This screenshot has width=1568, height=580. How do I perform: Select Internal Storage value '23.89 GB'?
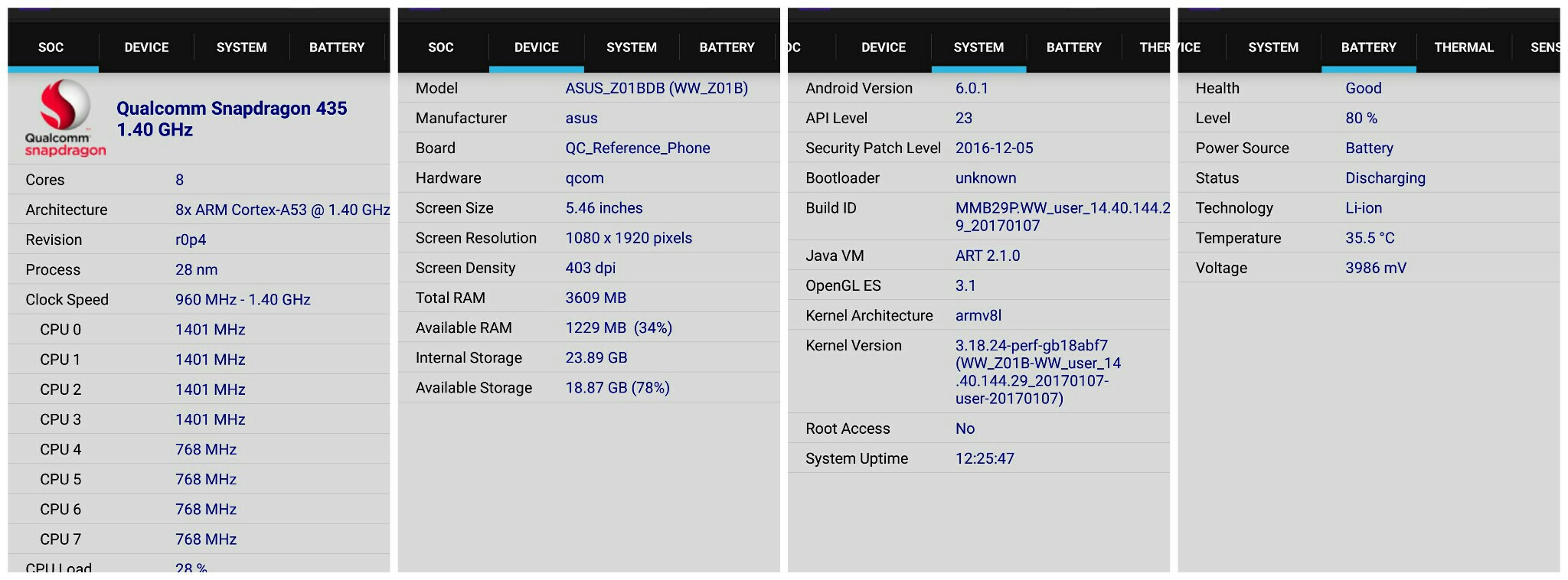(x=596, y=357)
